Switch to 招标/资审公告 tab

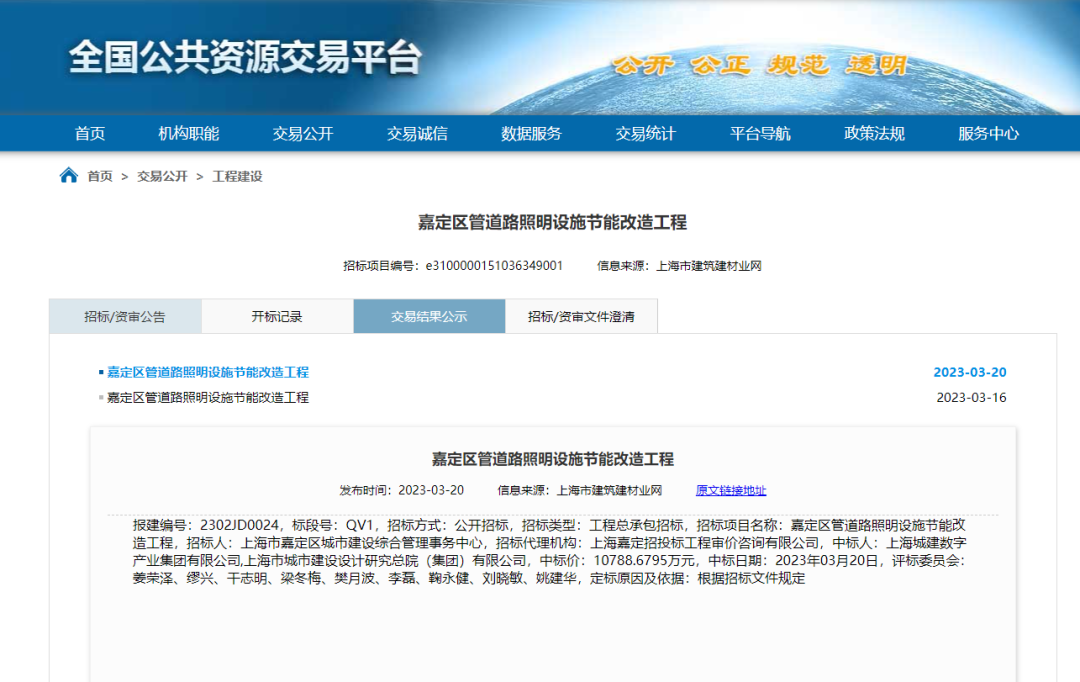coord(125,316)
